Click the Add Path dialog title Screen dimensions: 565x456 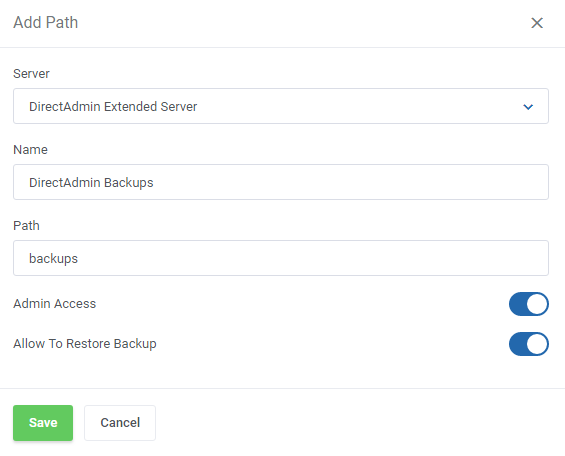46,22
